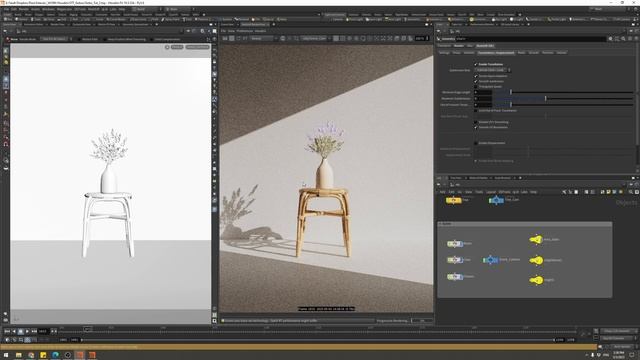Click the middle yellow light bulb node
The image size is (640, 360).
536,260
